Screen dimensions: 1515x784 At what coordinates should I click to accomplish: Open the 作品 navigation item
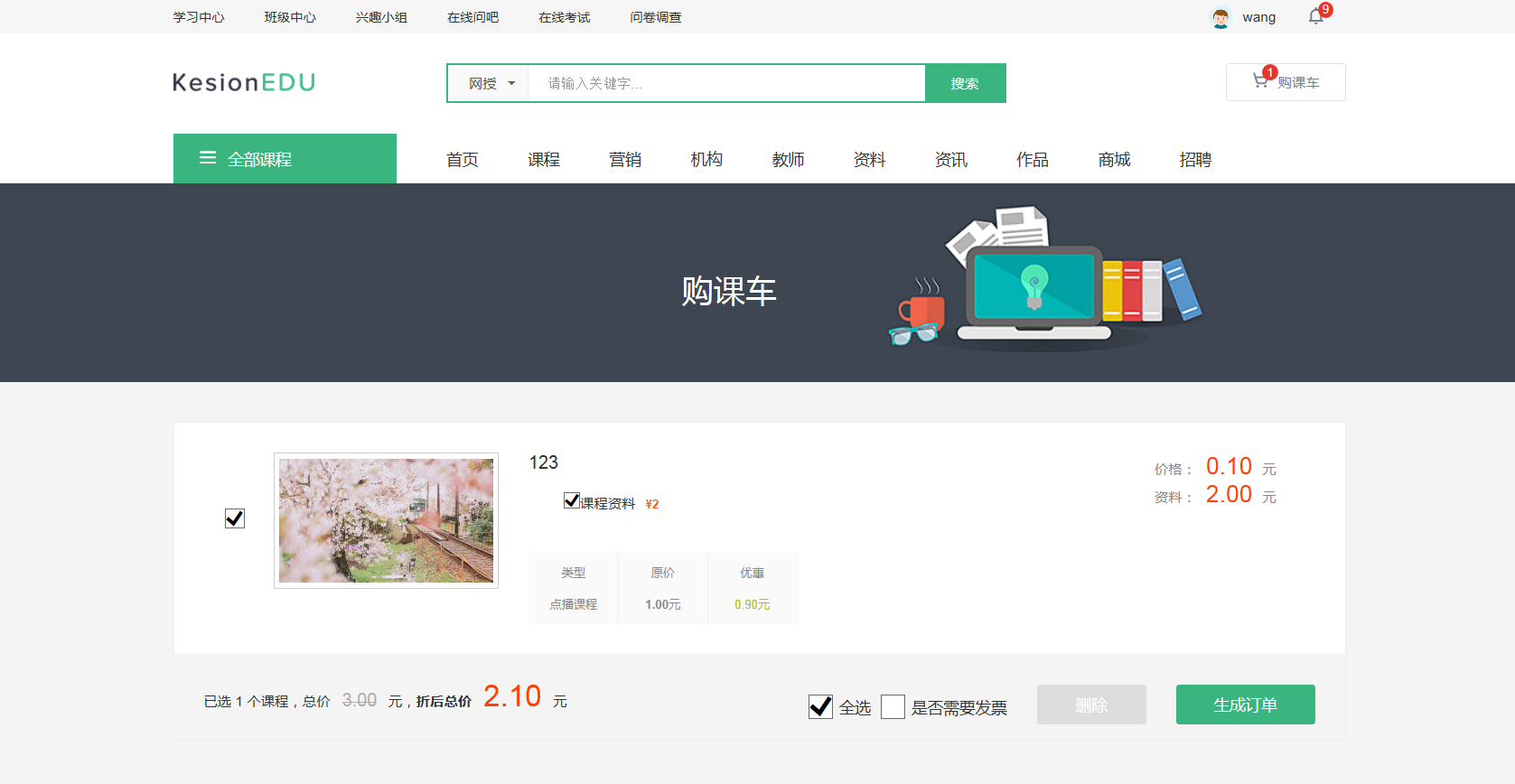1033,160
